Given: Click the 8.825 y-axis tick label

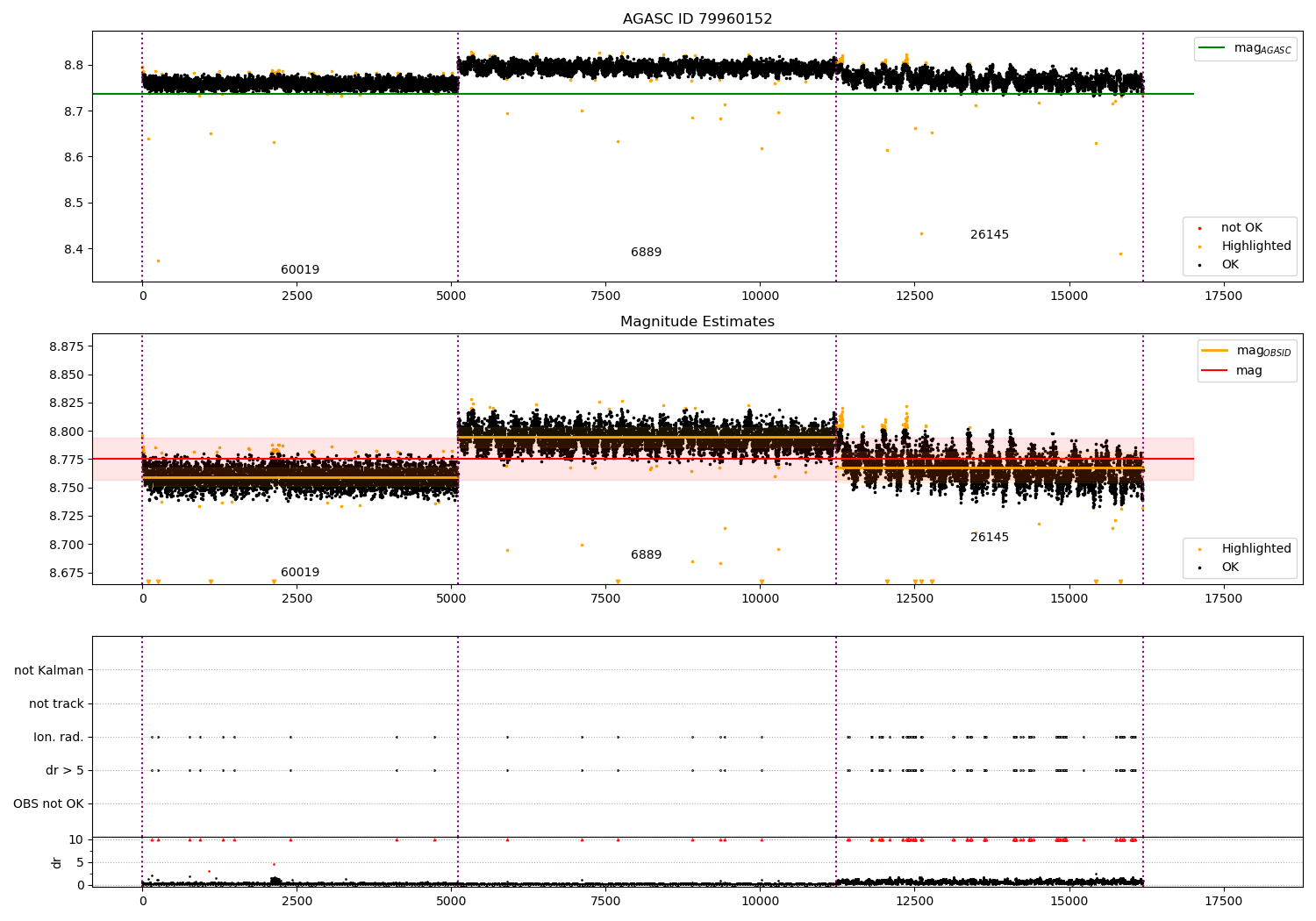Looking at the screenshot, I should 67,403.
